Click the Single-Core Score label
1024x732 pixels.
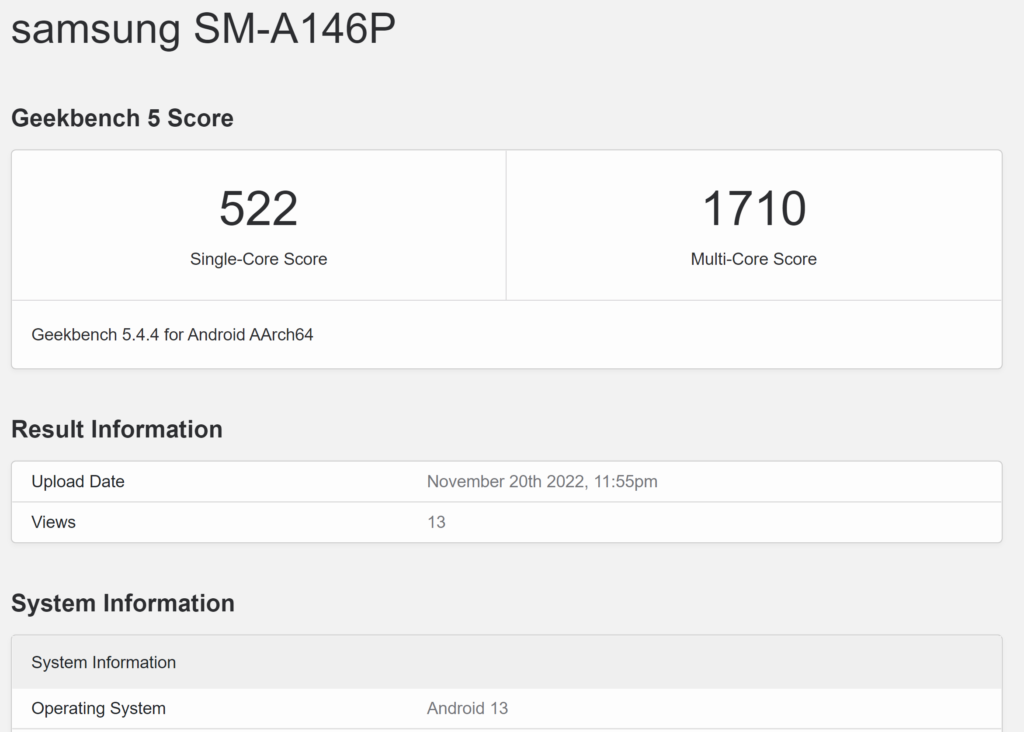258,259
